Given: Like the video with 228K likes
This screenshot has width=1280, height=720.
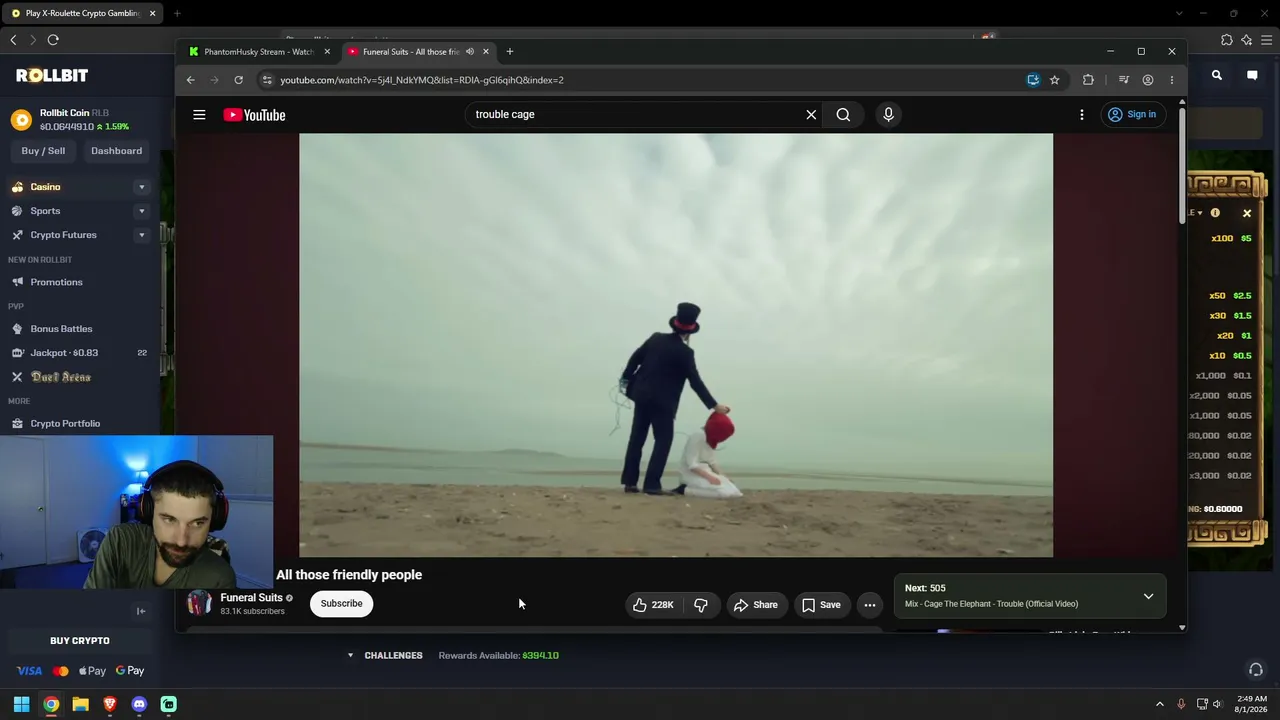Looking at the screenshot, I should (652, 604).
